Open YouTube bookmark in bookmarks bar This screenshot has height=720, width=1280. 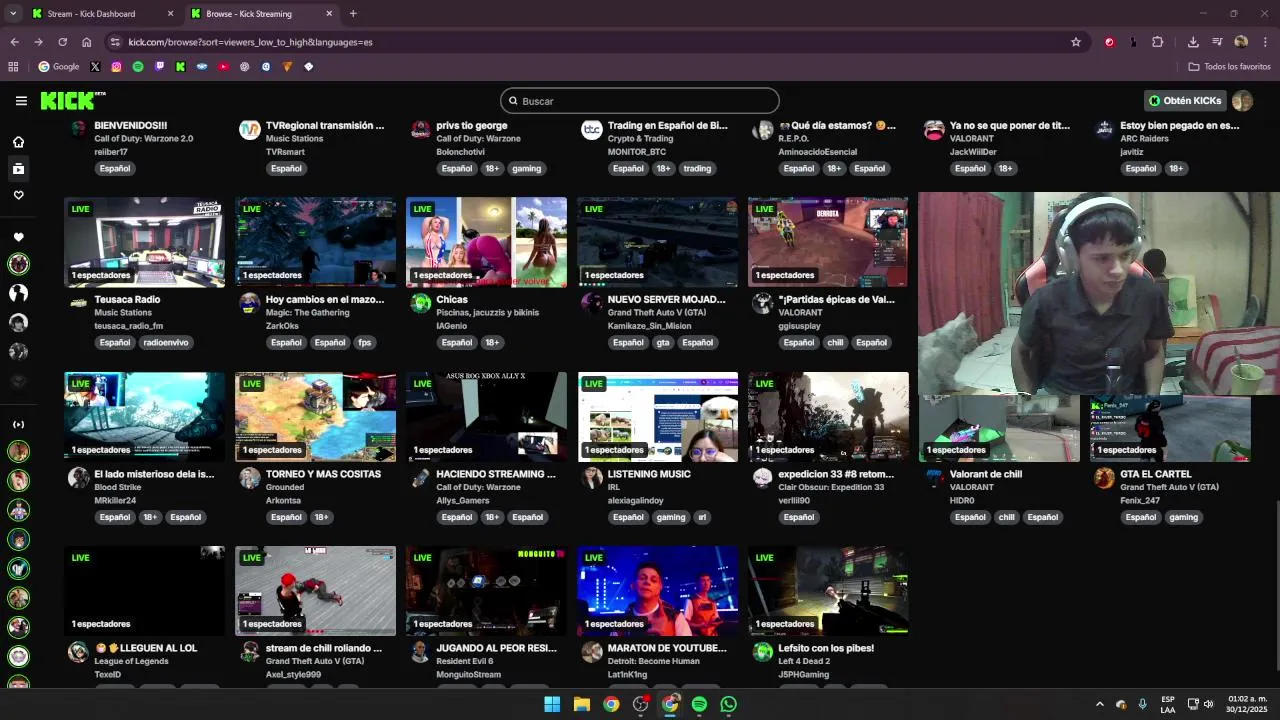point(223,67)
